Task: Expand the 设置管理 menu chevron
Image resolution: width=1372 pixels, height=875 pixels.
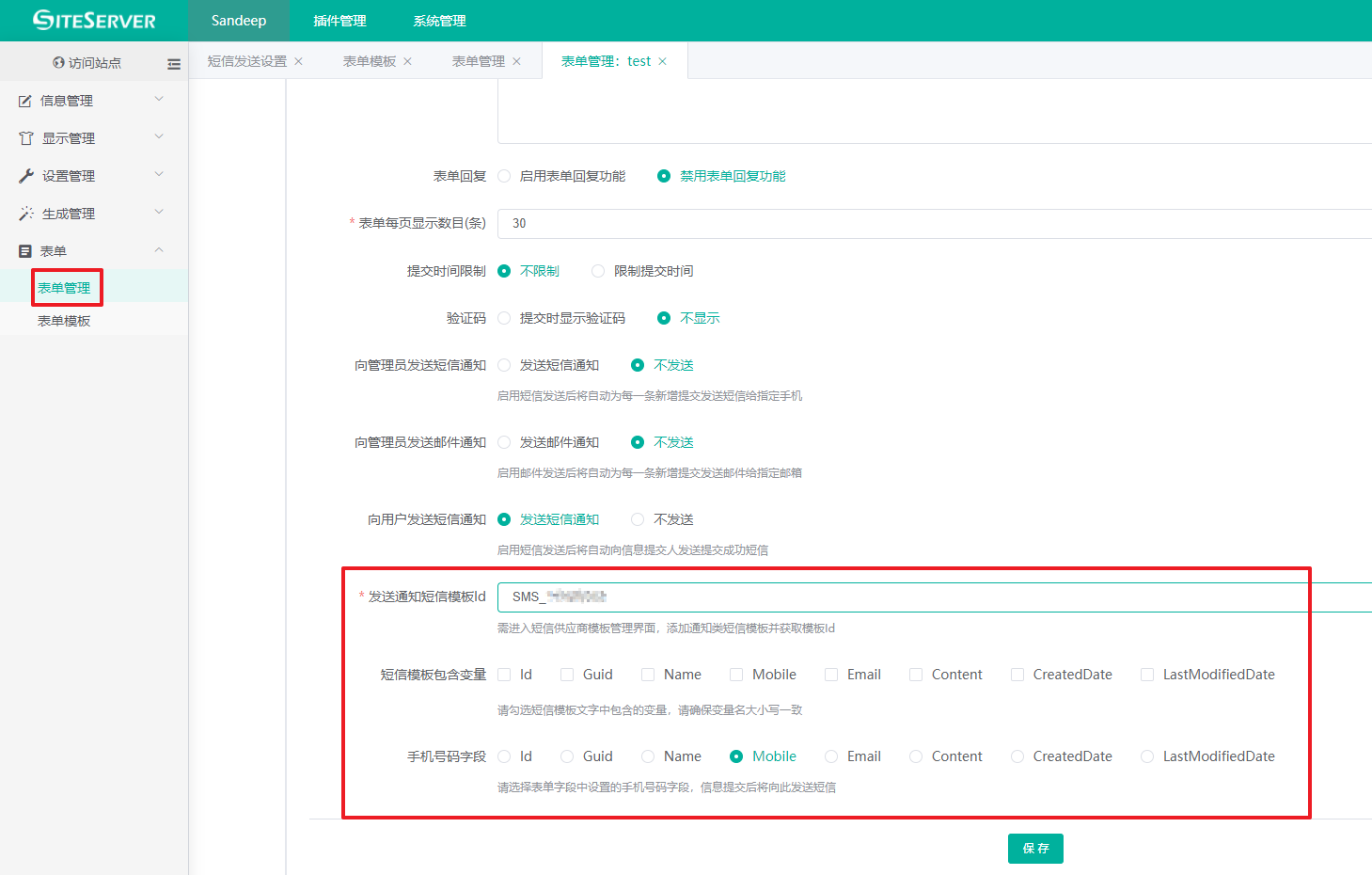Action: pos(159,174)
